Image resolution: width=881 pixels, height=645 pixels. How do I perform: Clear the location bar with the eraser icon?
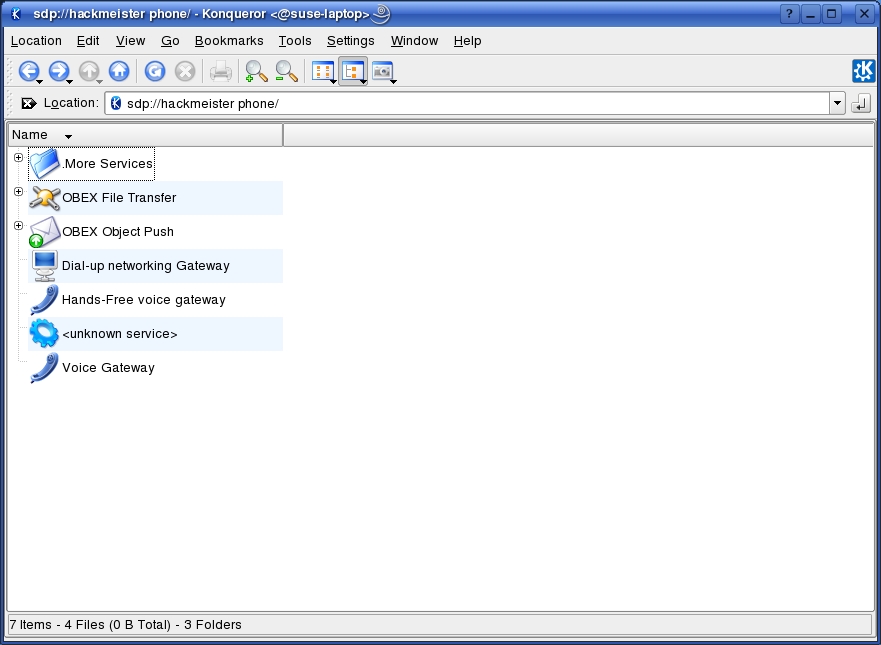pos(29,103)
